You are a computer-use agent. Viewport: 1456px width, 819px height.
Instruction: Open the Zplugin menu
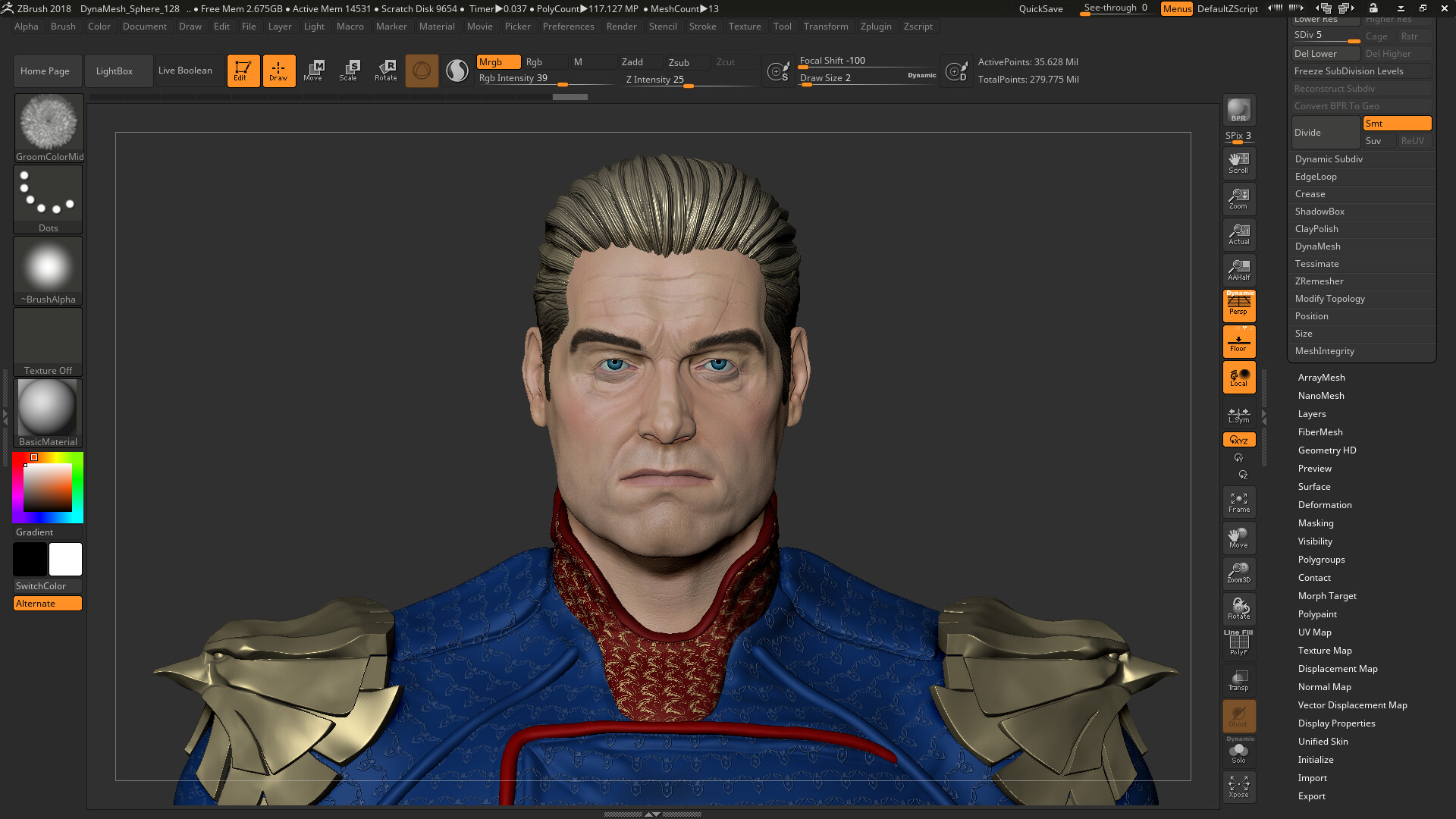click(876, 27)
